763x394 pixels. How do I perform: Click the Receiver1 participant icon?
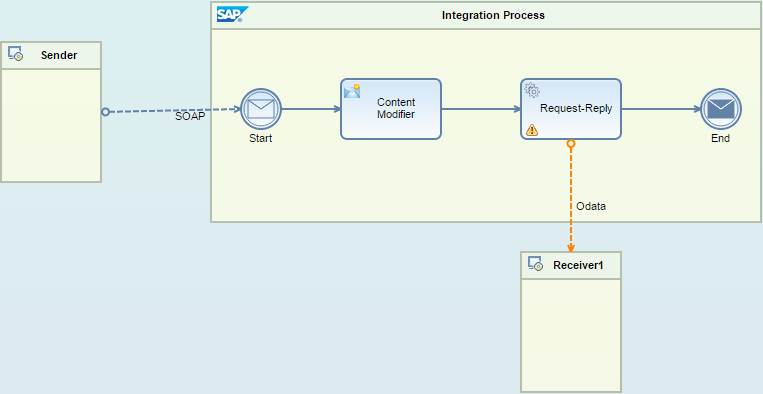pyautogui.click(x=535, y=264)
